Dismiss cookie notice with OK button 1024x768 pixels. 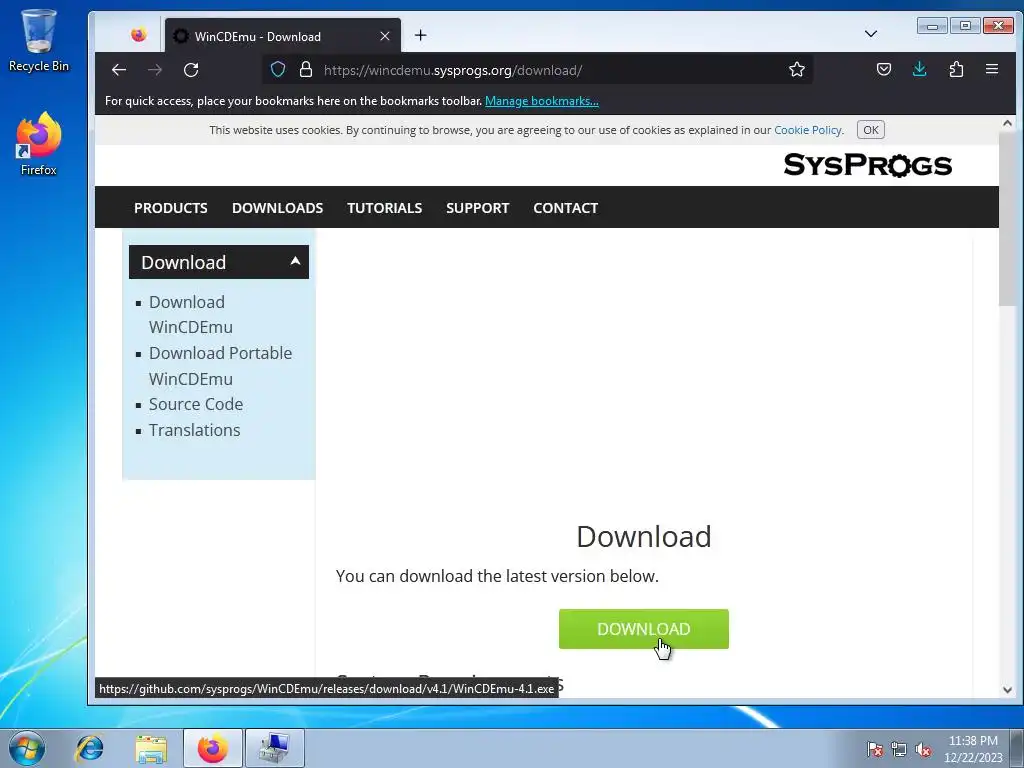[x=871, y=130]
